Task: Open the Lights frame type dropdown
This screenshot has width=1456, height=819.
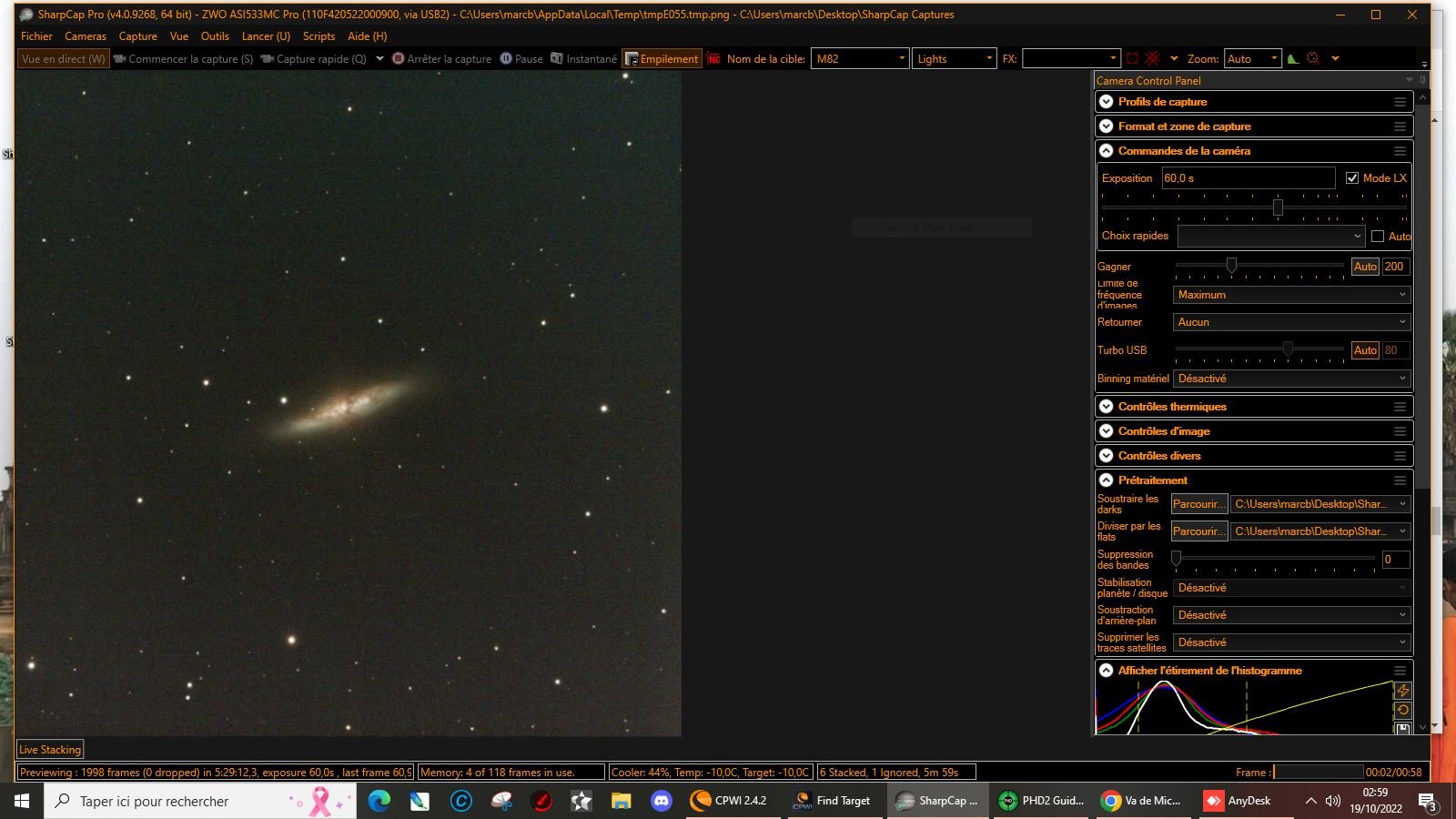Action: (954, 58)
